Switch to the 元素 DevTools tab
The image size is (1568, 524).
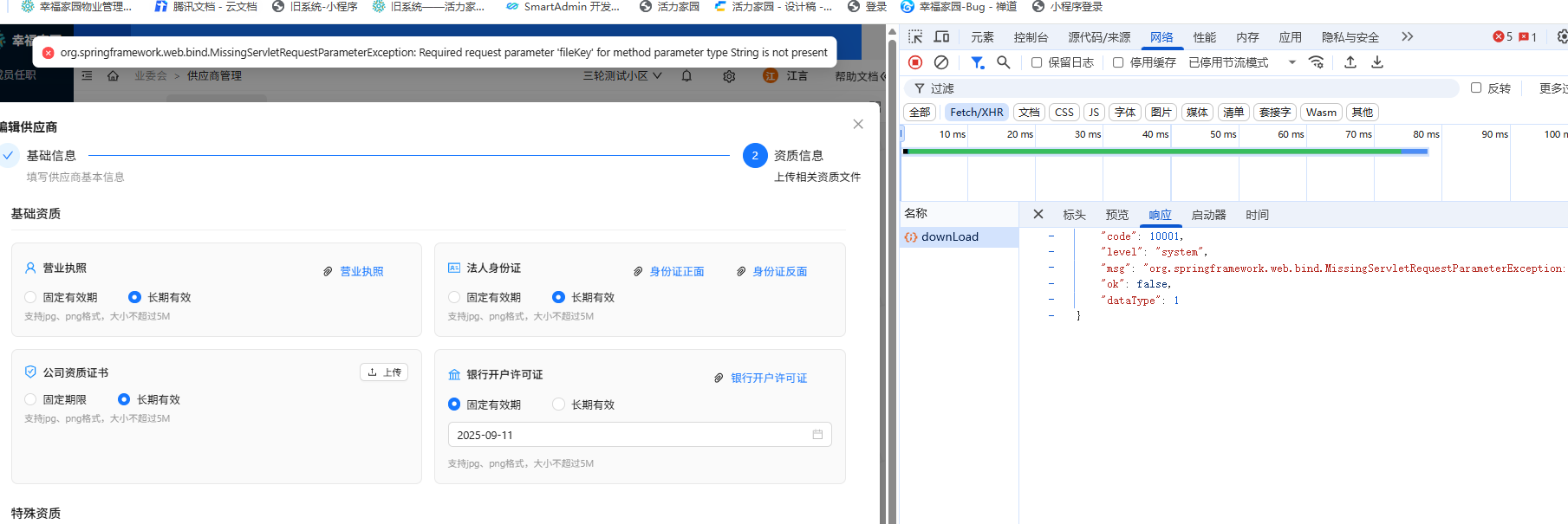[982, 37]
